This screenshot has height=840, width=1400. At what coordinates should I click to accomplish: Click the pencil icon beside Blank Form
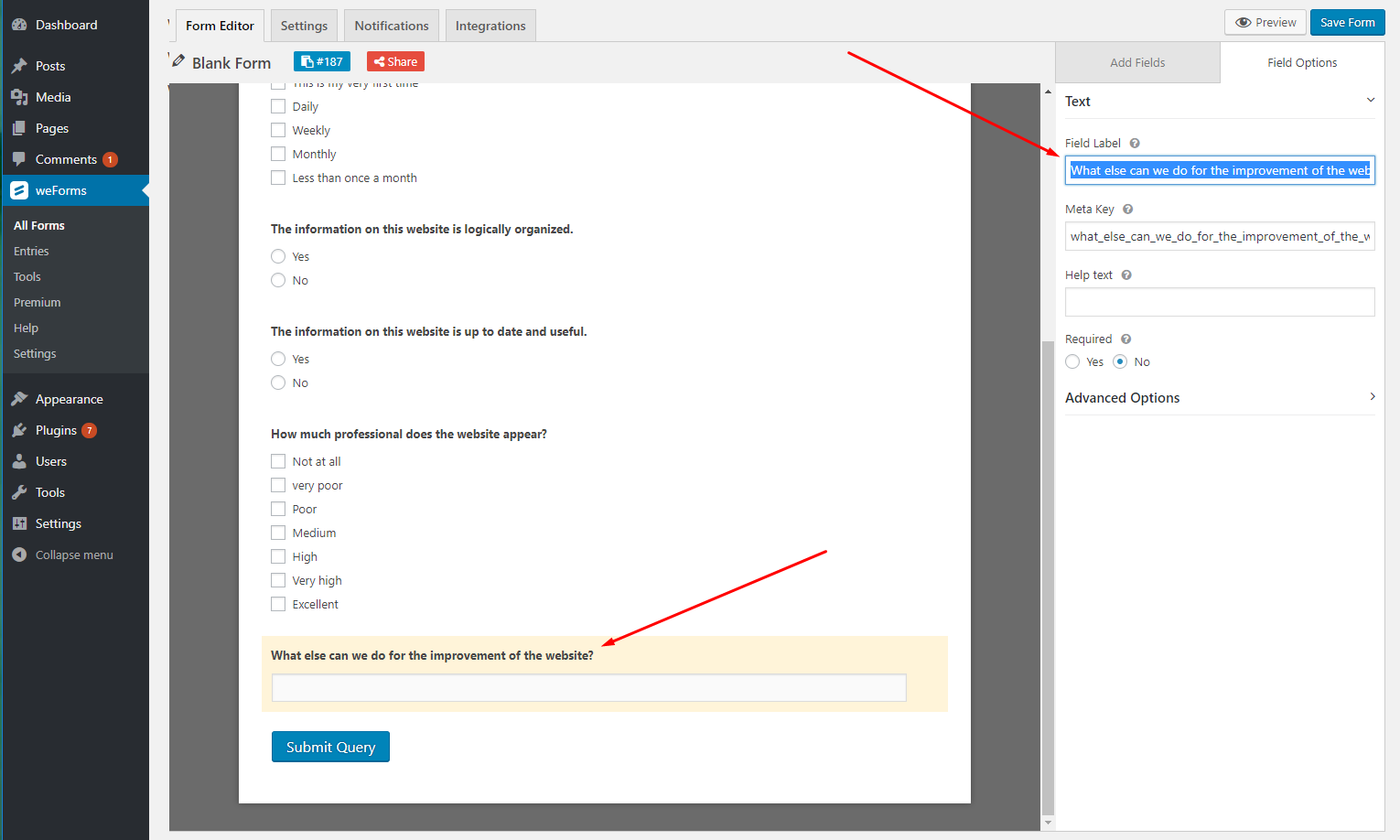coord(178,61)
